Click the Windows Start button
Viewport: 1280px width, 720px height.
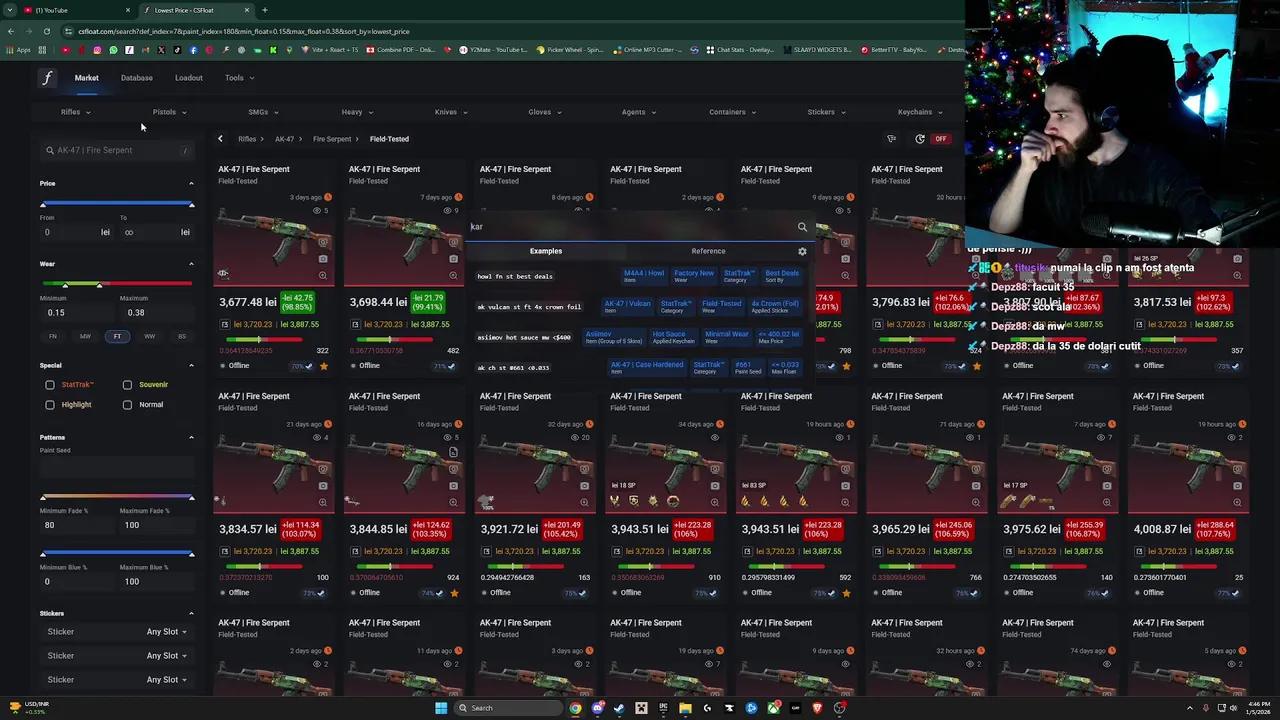440,708
